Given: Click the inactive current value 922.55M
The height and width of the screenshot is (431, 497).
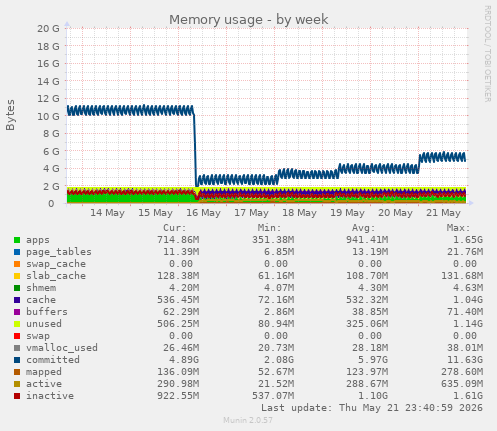Looking at the screenshot, I should tap(178, 396).
